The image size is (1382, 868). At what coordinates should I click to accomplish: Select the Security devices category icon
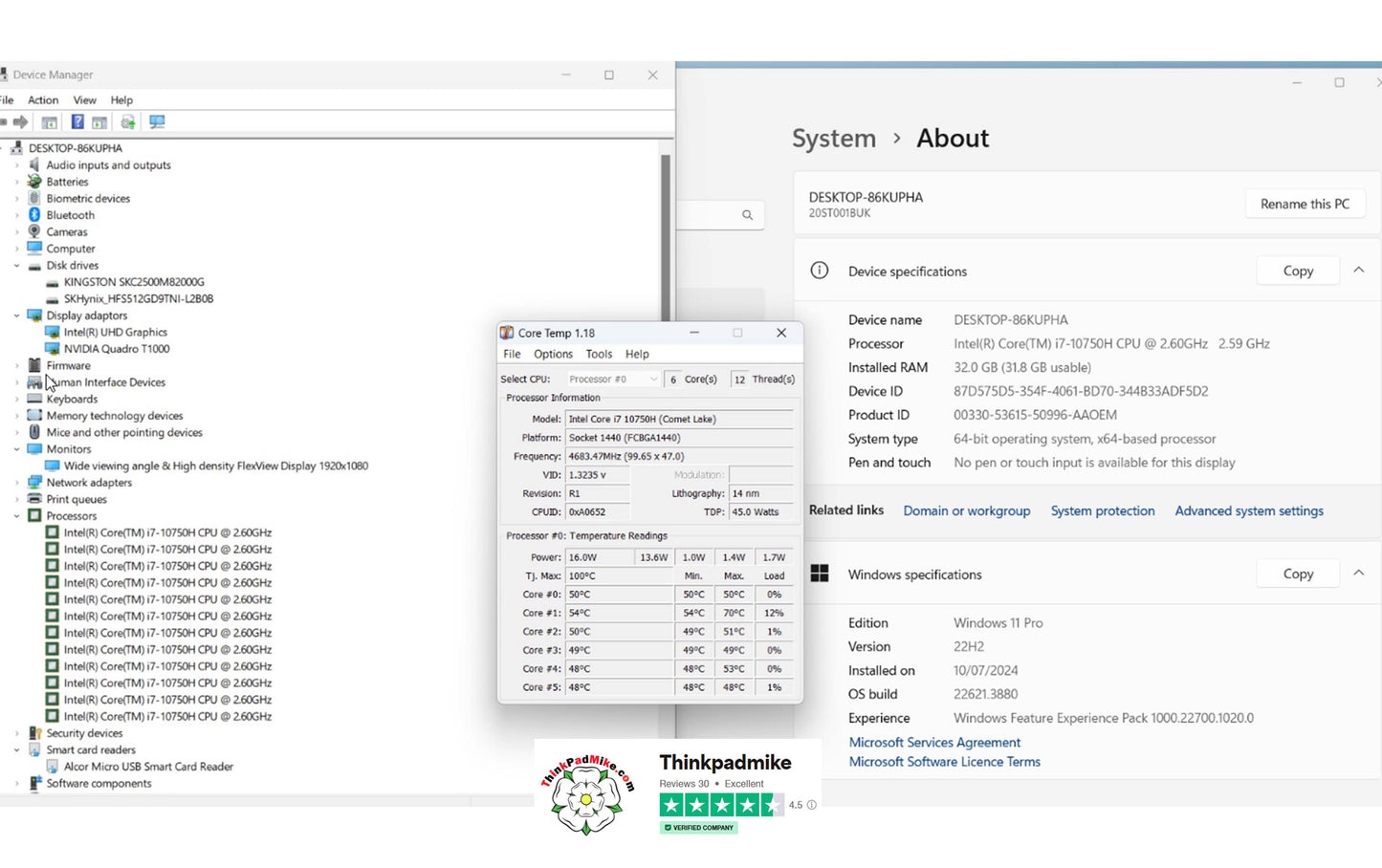pyautogui.click(x=34, y=733)
